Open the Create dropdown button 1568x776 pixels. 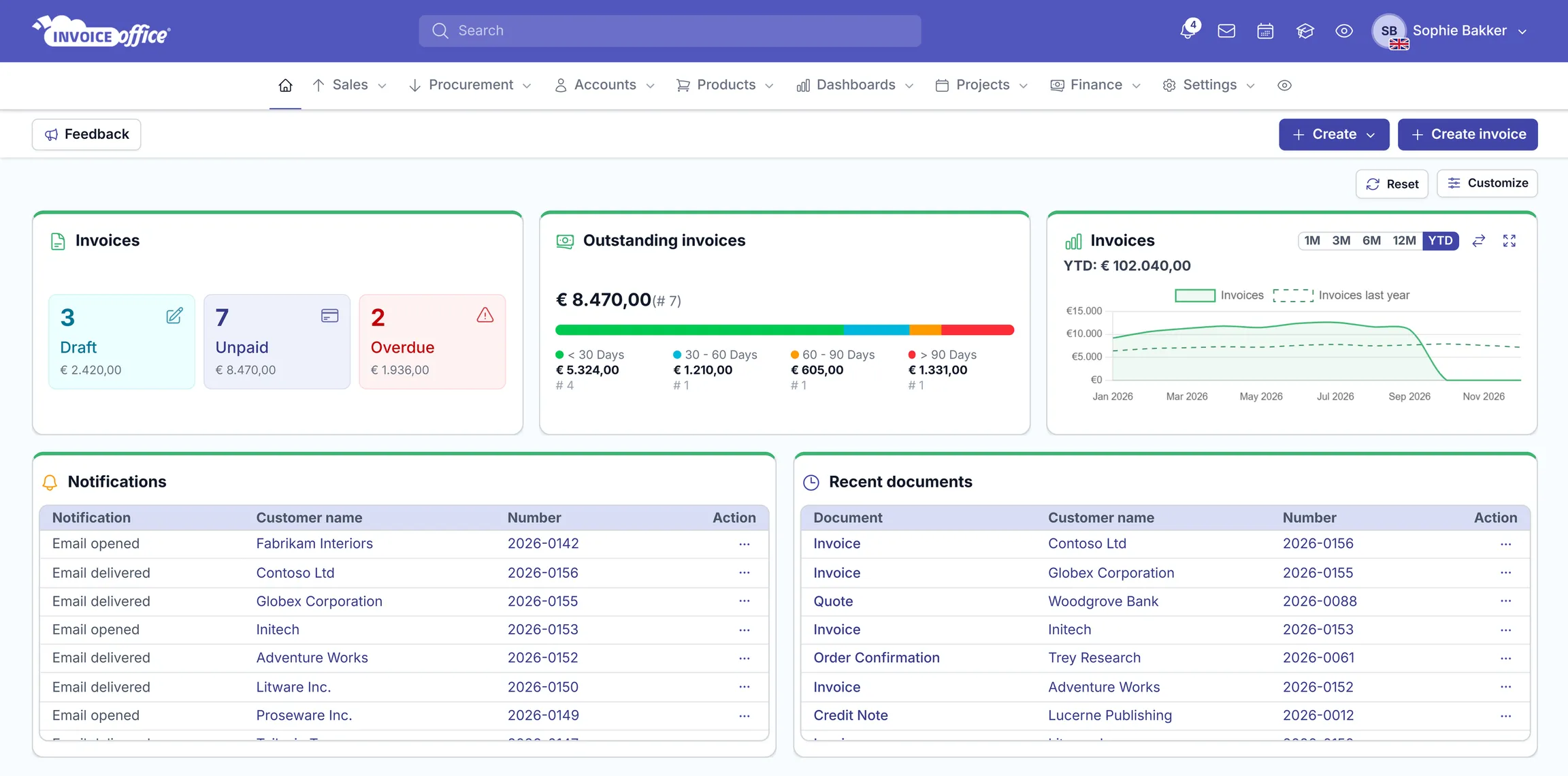point(1334,135)
